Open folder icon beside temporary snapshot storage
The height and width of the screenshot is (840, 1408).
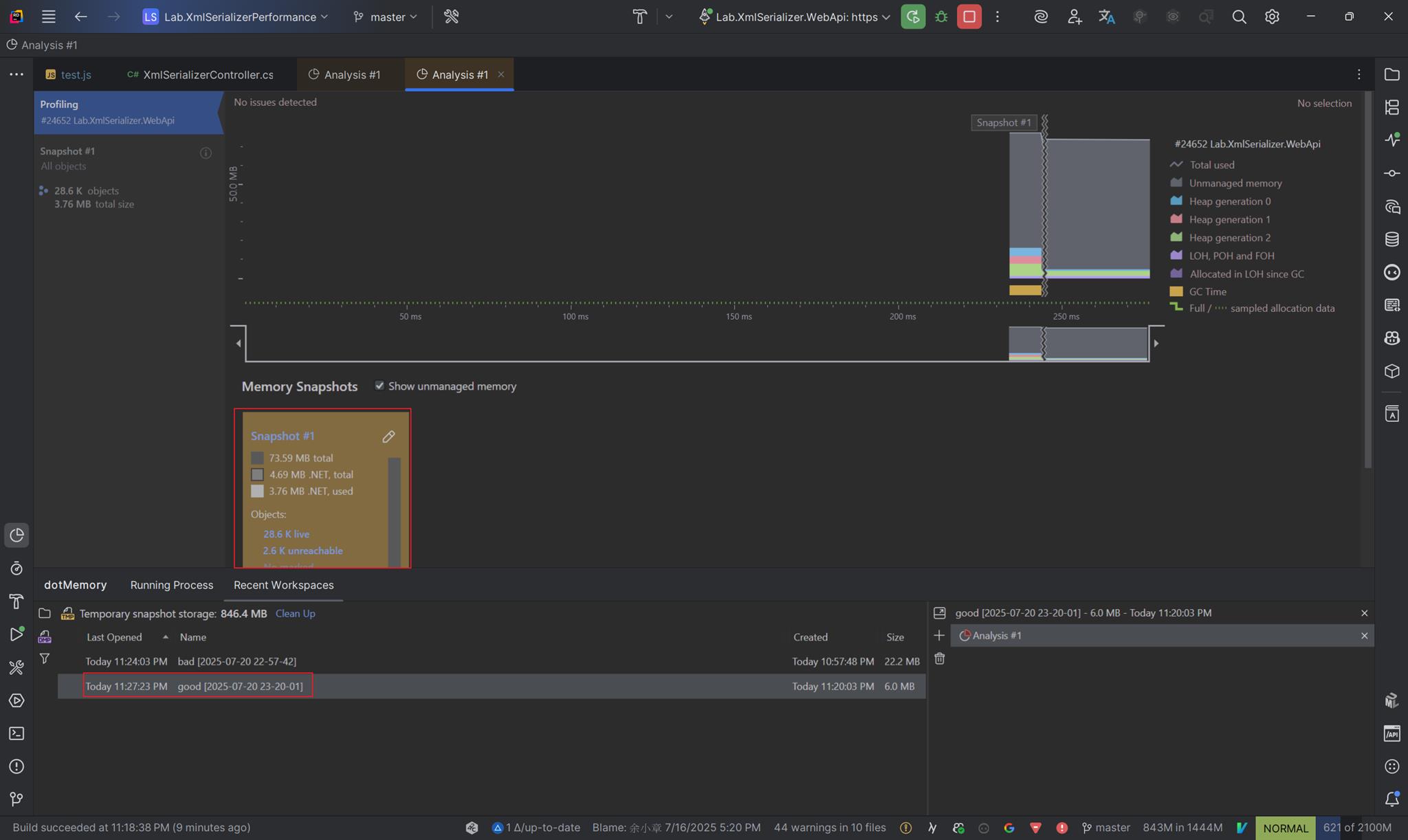tap(45, 613)
